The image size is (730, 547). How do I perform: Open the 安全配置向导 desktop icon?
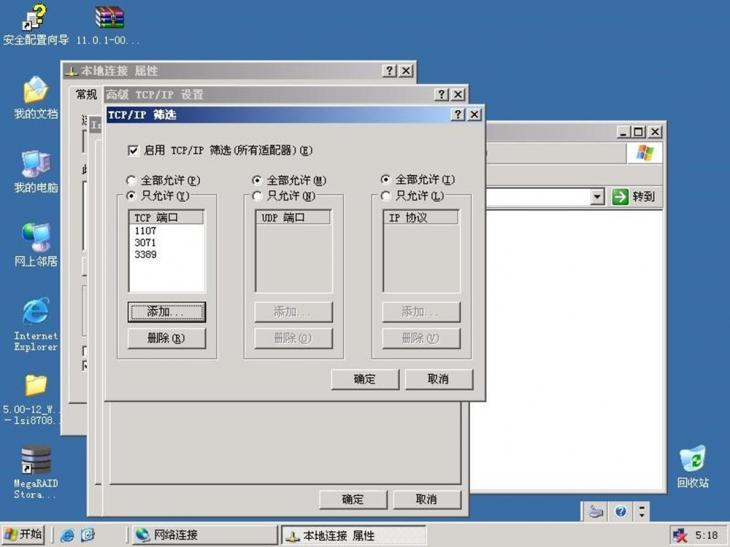[35, 18]
